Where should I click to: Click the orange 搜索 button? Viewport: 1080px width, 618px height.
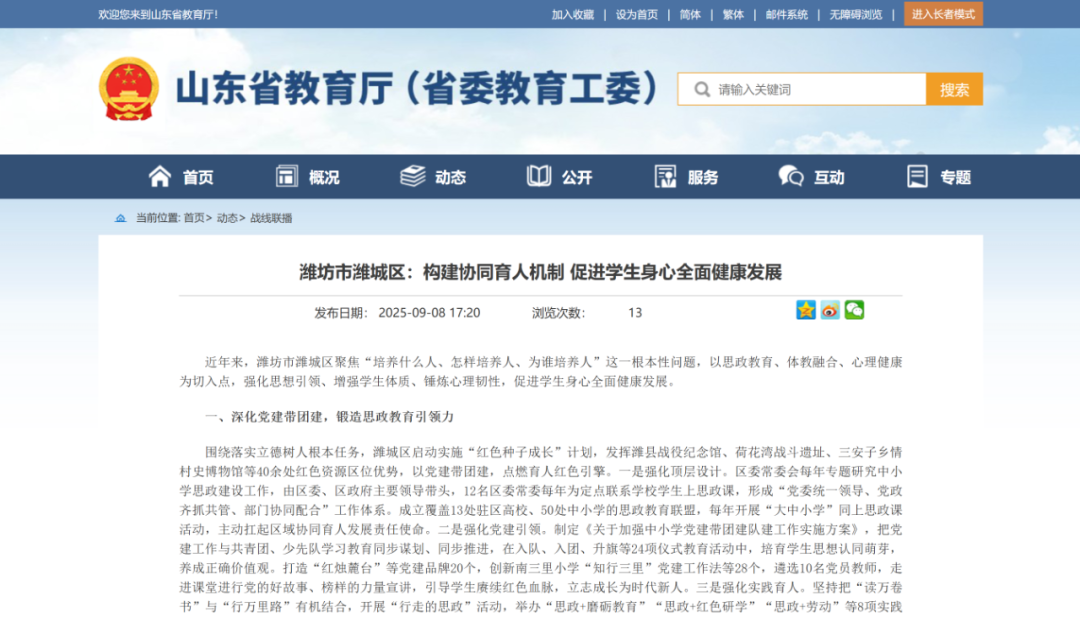955,90
